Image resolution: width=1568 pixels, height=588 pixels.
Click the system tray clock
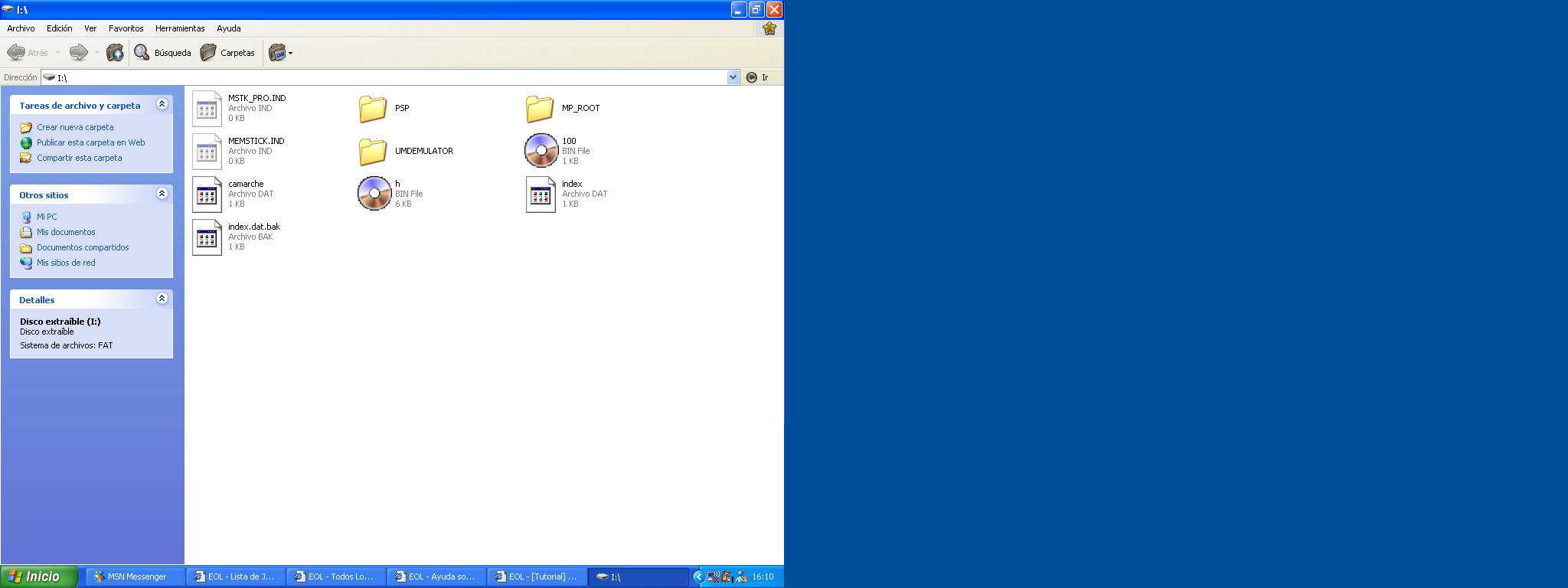coord(763,577)
